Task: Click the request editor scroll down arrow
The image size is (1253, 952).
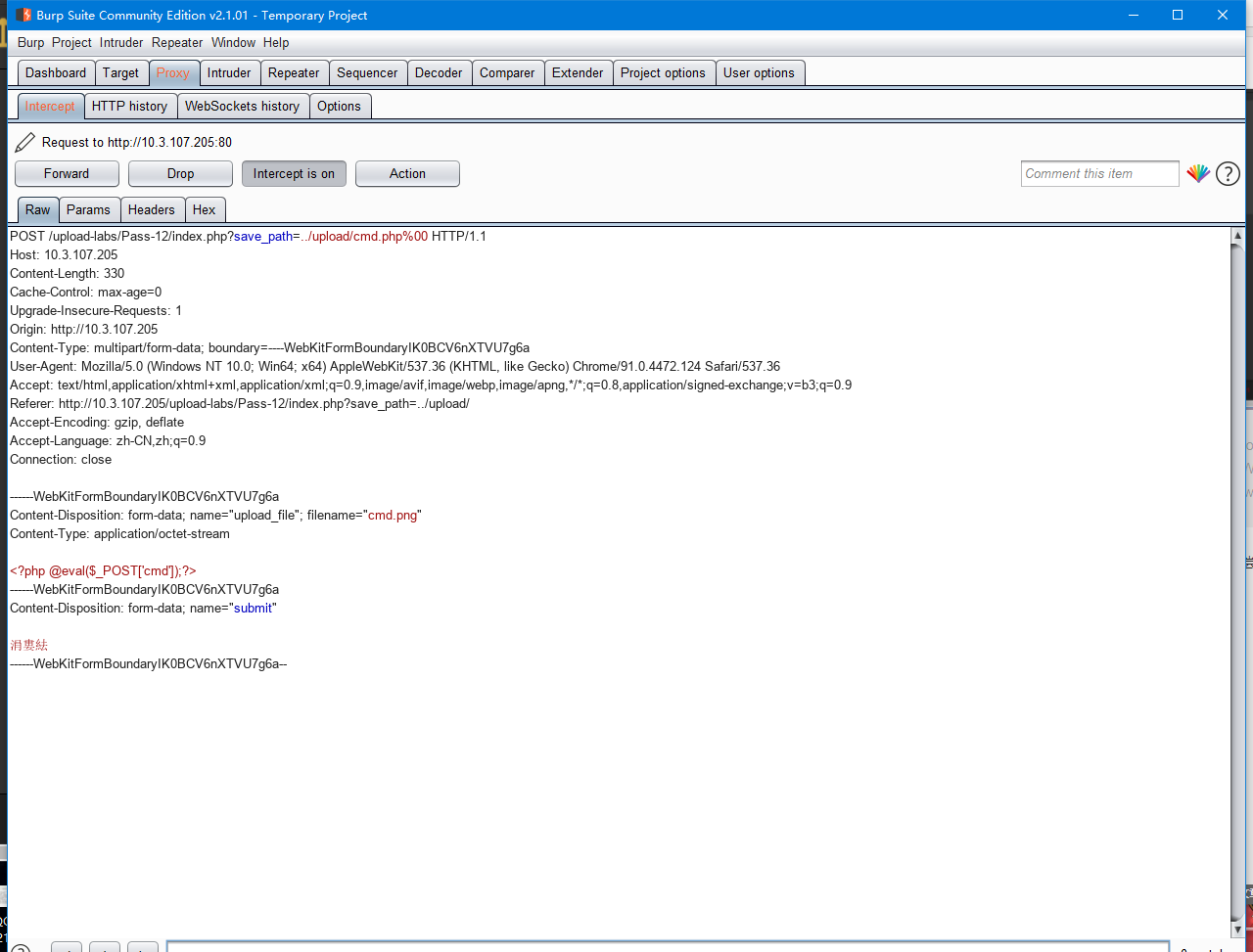Action: [1237, 929]
